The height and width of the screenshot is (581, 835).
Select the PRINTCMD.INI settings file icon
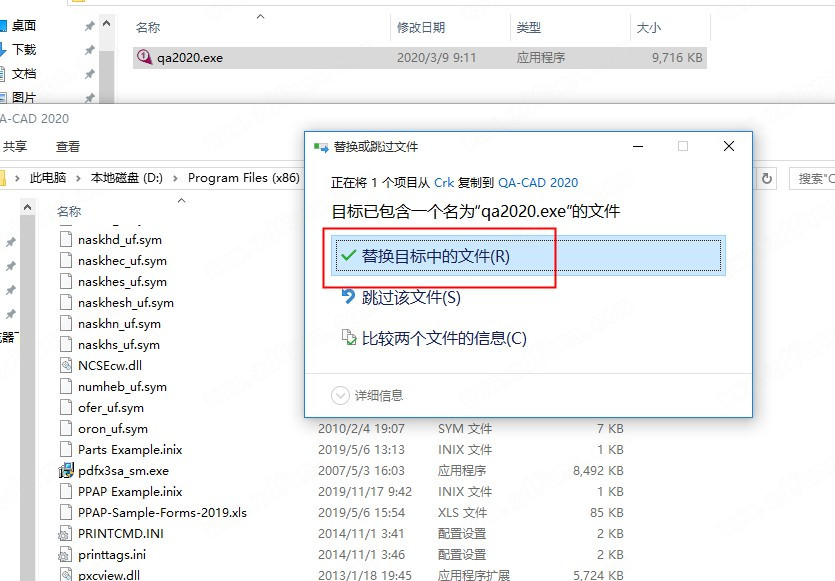tap(65, 533)
